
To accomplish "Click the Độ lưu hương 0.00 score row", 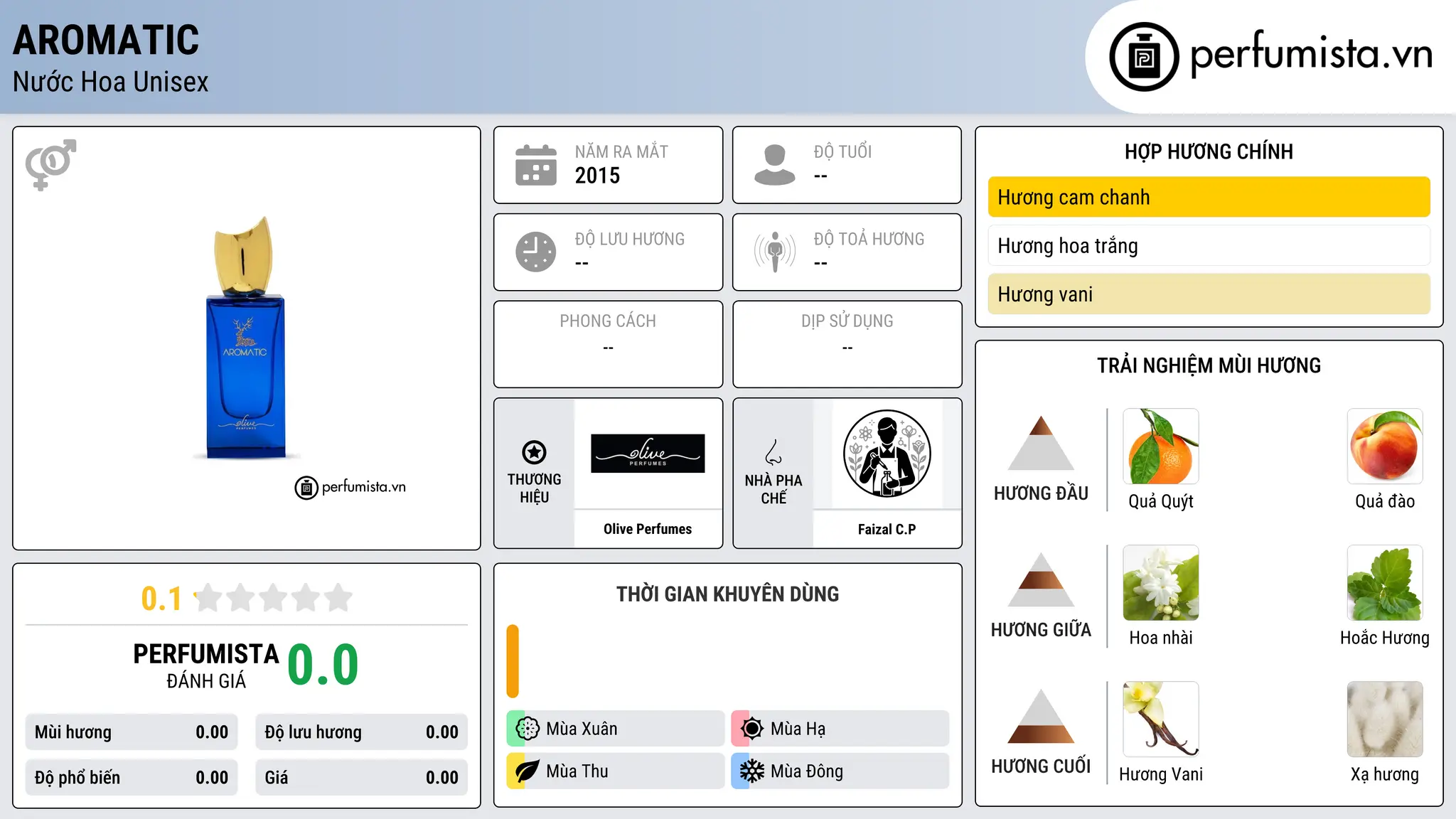I will click(x=362, y=732).
